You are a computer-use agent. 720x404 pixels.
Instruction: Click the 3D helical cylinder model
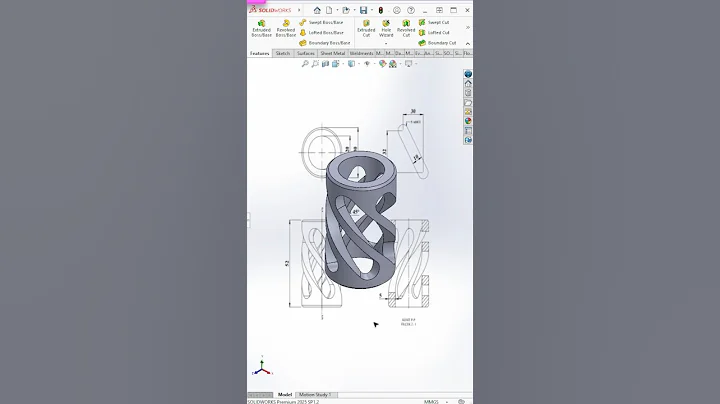[360, 219]
